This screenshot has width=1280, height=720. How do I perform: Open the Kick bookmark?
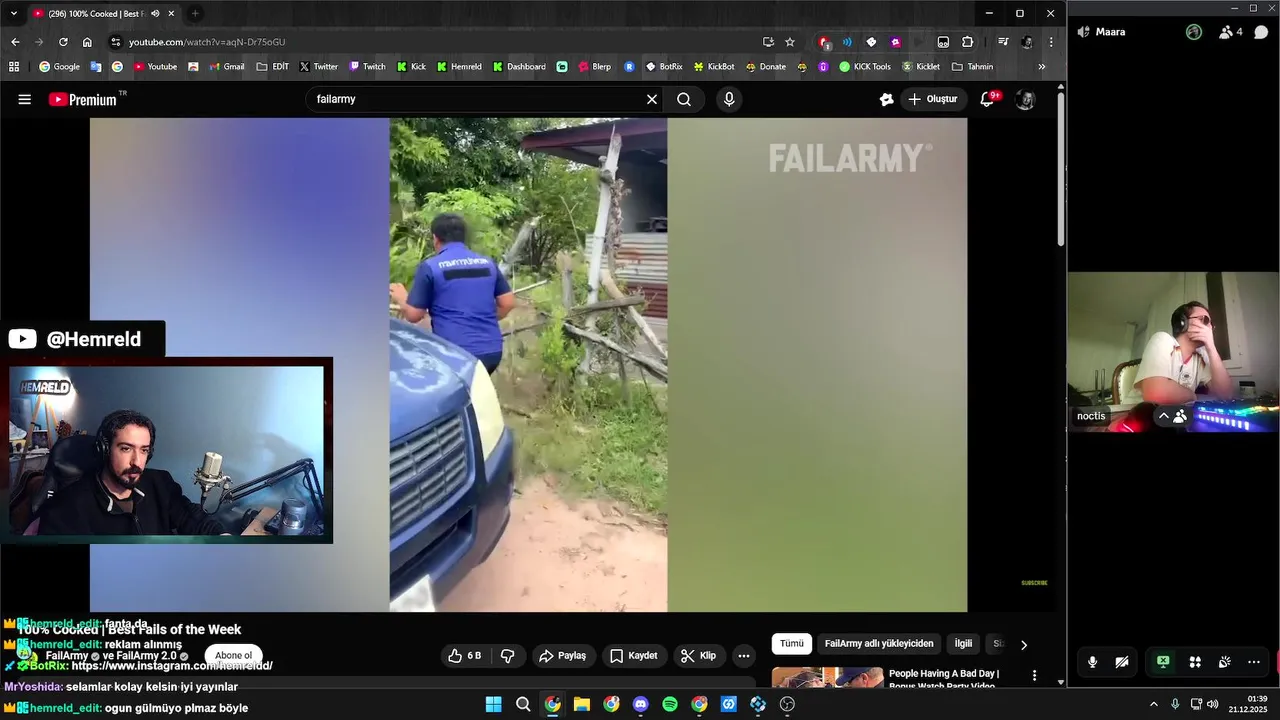[x=411, y=67]
